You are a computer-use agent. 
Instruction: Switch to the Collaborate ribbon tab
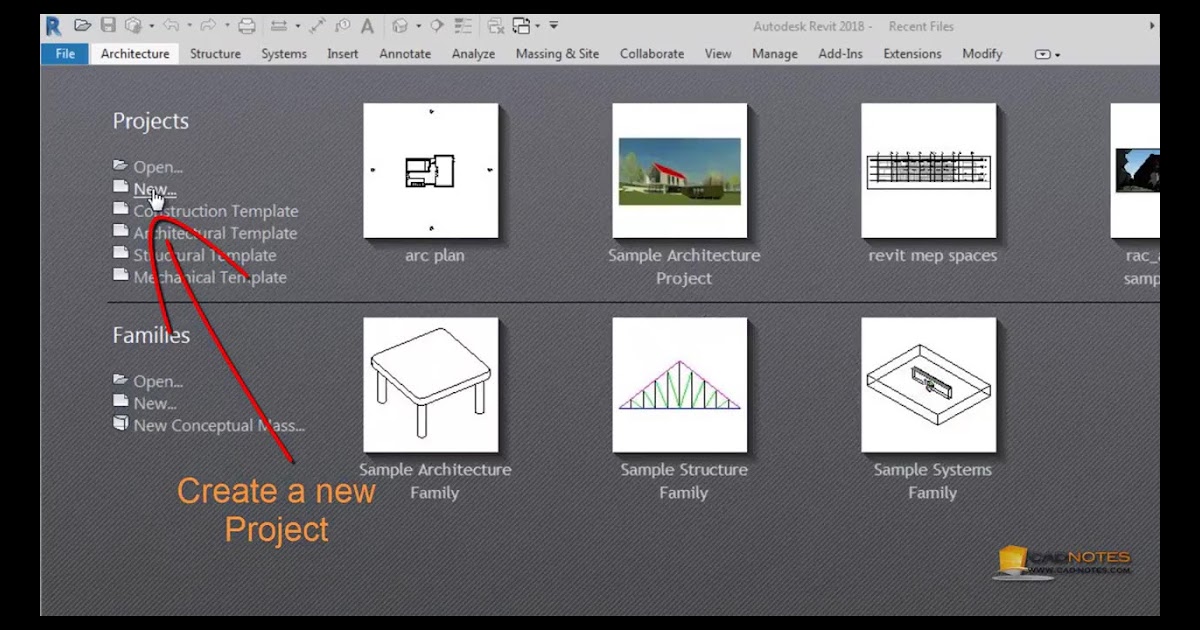[652, 54]
